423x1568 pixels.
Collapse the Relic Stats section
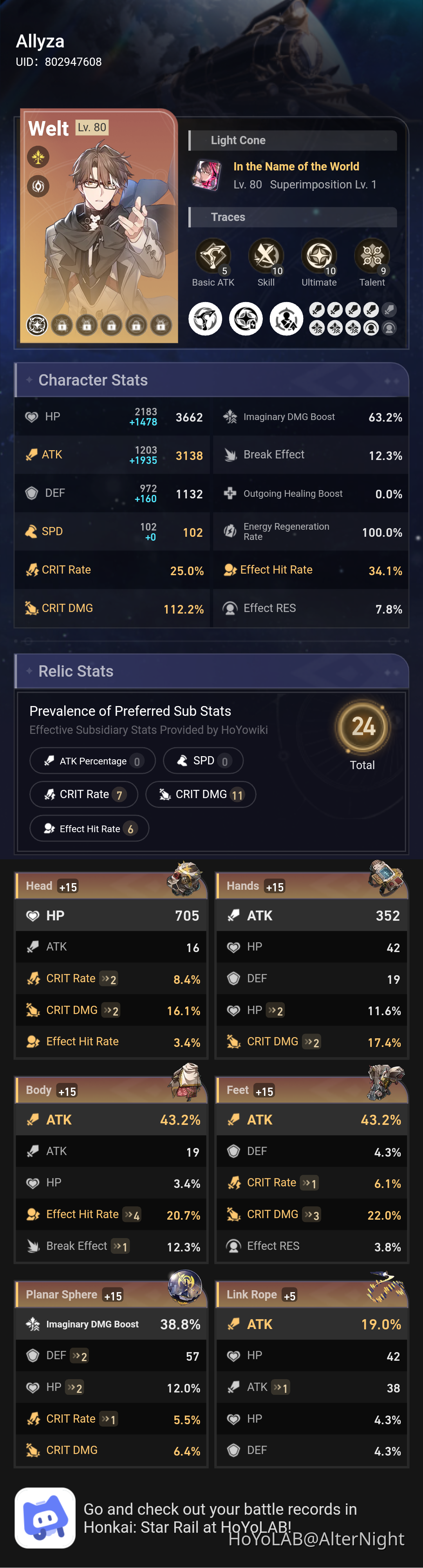pyautogui.click(x=76, y=671)
